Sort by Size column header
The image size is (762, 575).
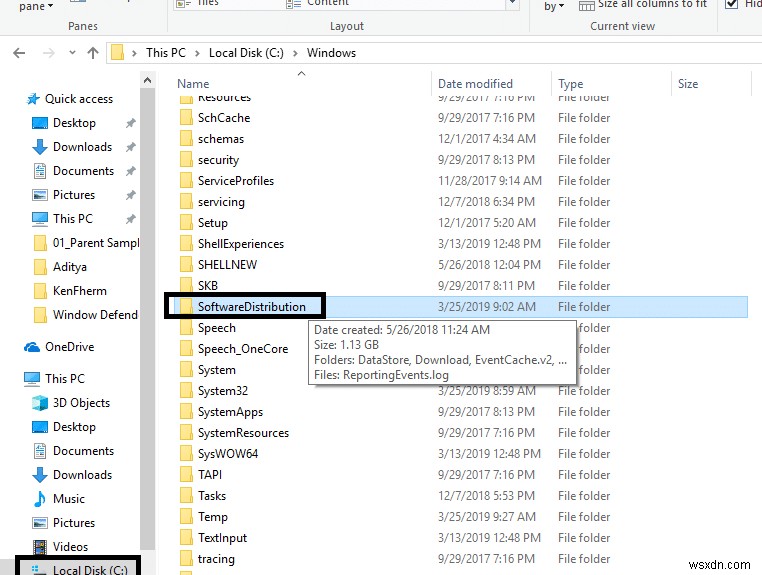point(688,84)
